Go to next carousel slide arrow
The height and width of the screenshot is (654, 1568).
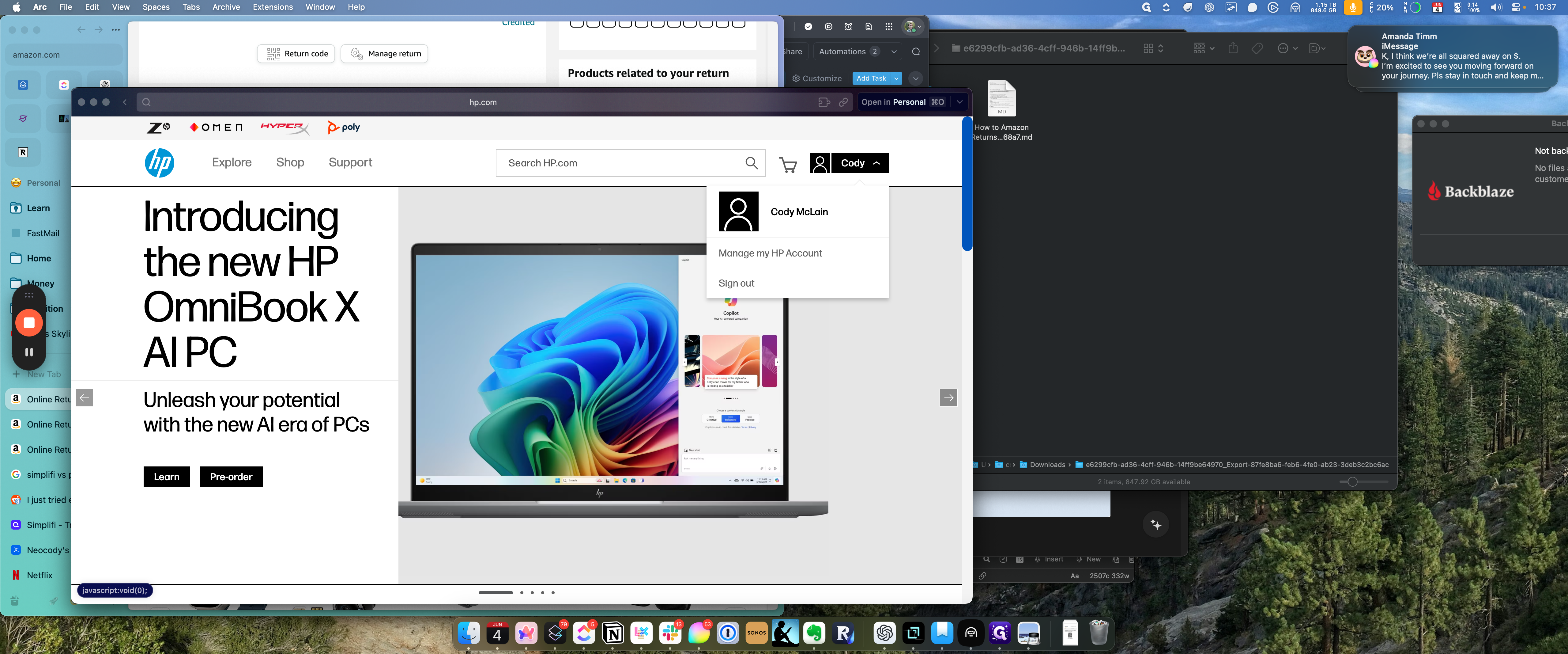click(948, 398)
